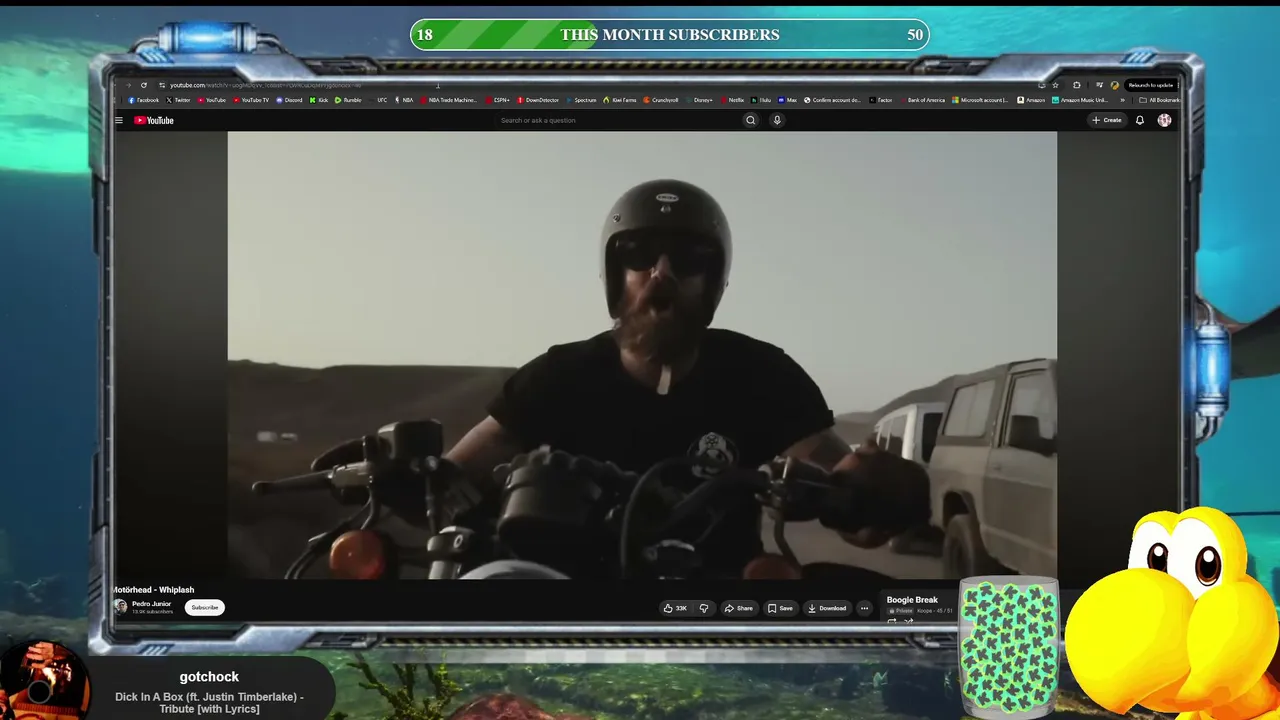Dislike the video with the thumbs-down button
The image size is (1280, 720).
[704, 608]
